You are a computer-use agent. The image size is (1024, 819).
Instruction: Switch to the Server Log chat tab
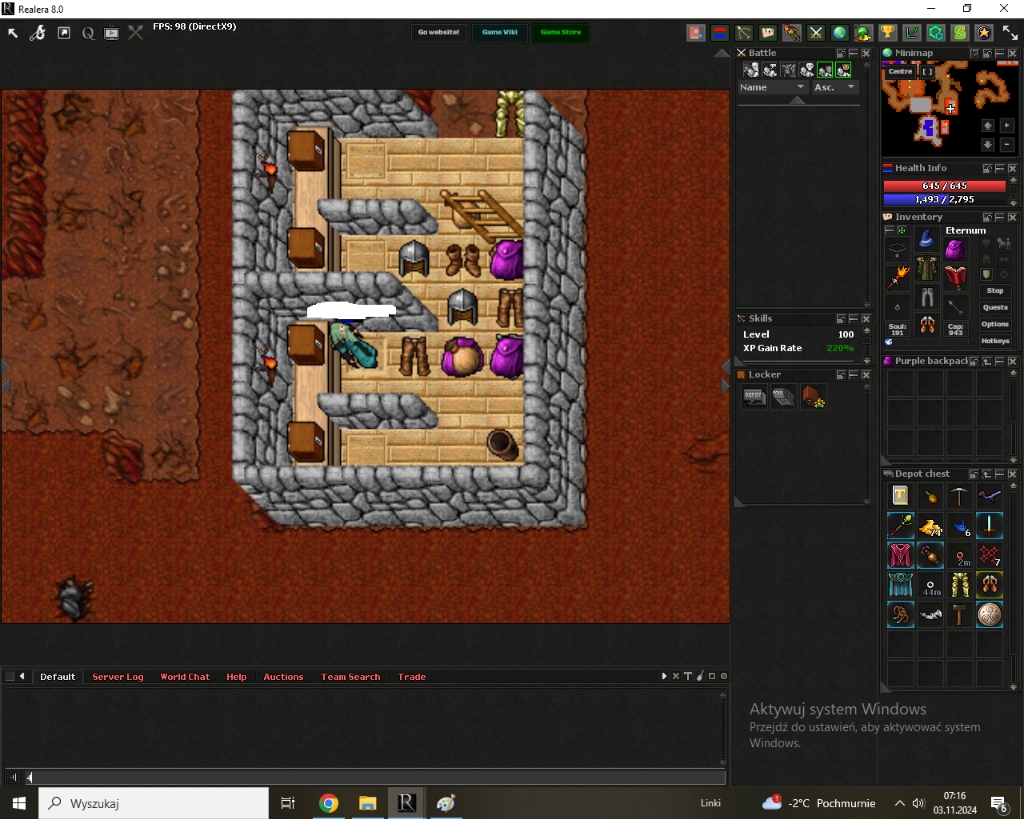(118, 677)
